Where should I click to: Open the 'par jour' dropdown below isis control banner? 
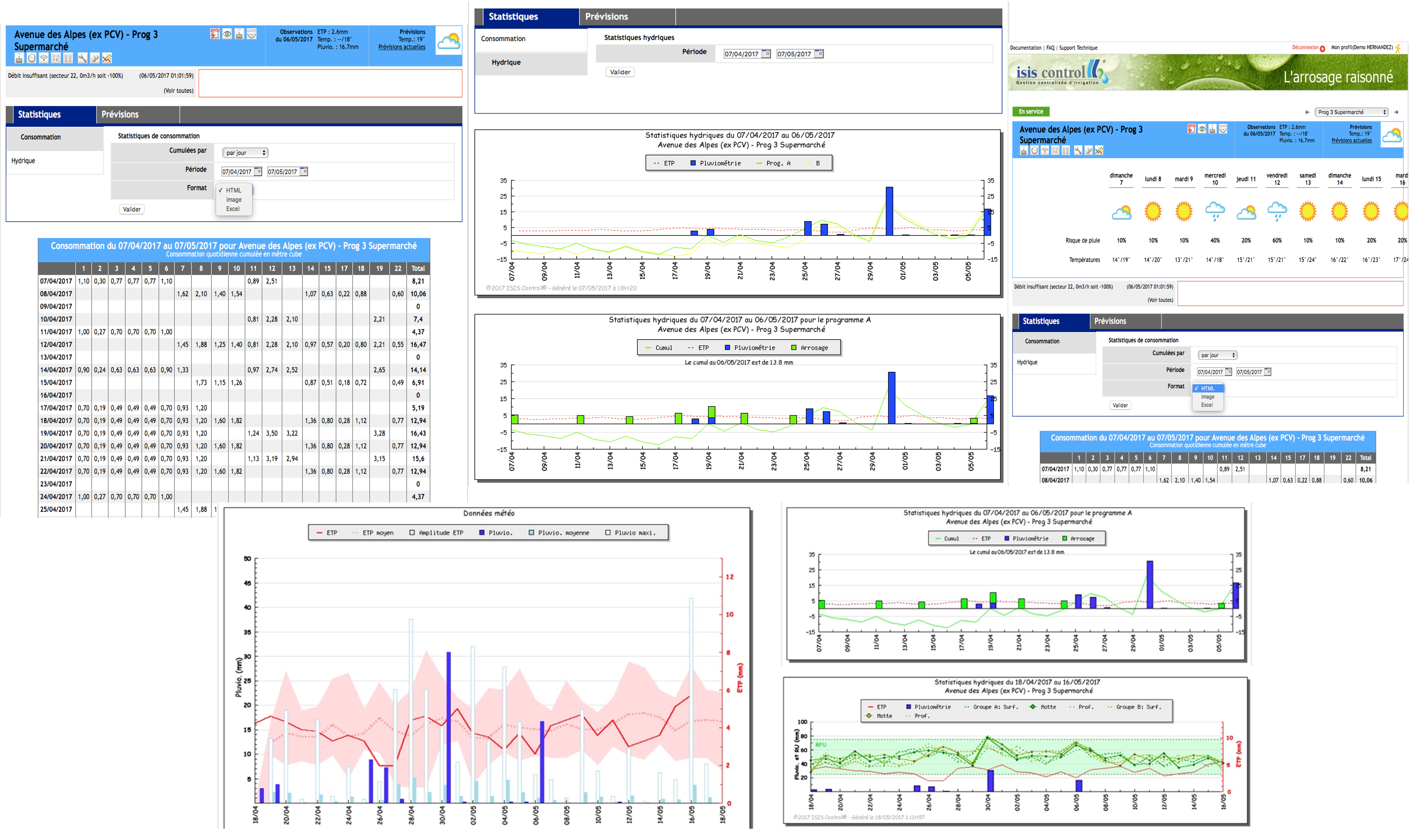(x=1217, y=355)
